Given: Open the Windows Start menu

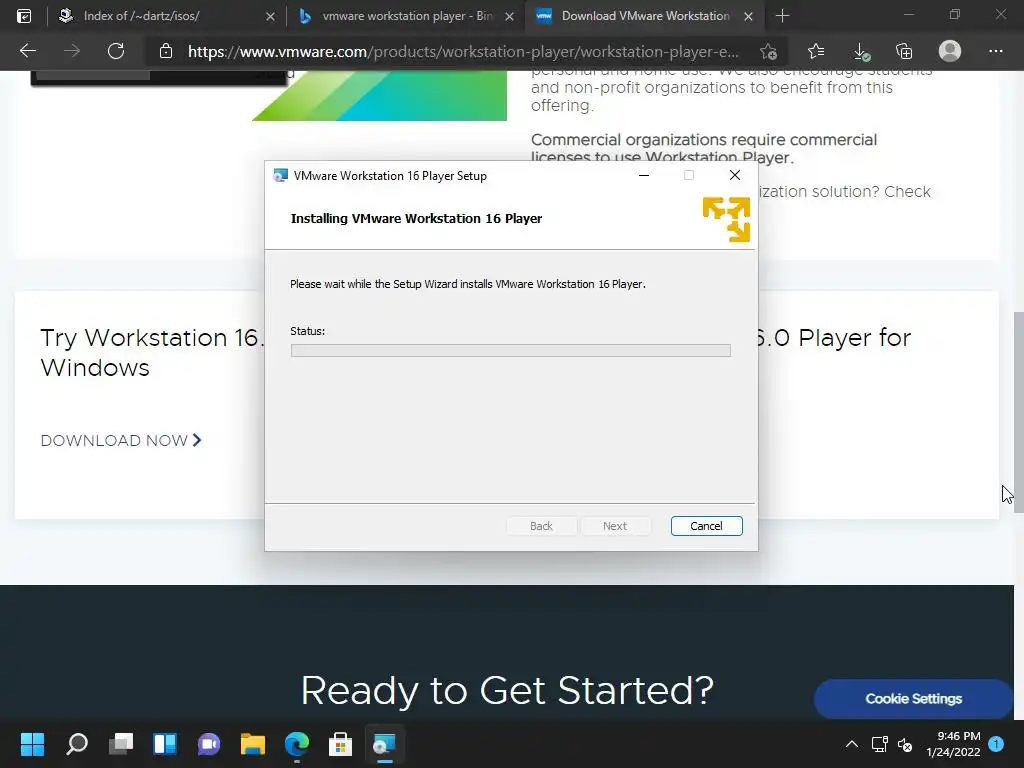Looking at the screenshot, I should coord(32,744).
